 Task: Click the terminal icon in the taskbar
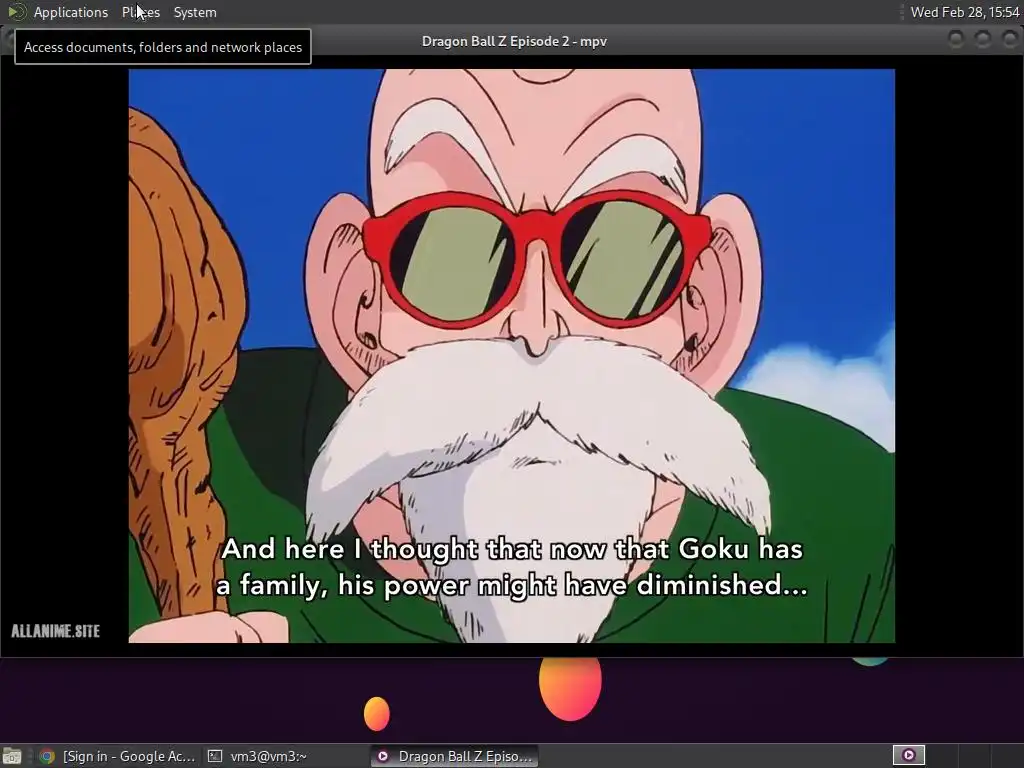215,756
